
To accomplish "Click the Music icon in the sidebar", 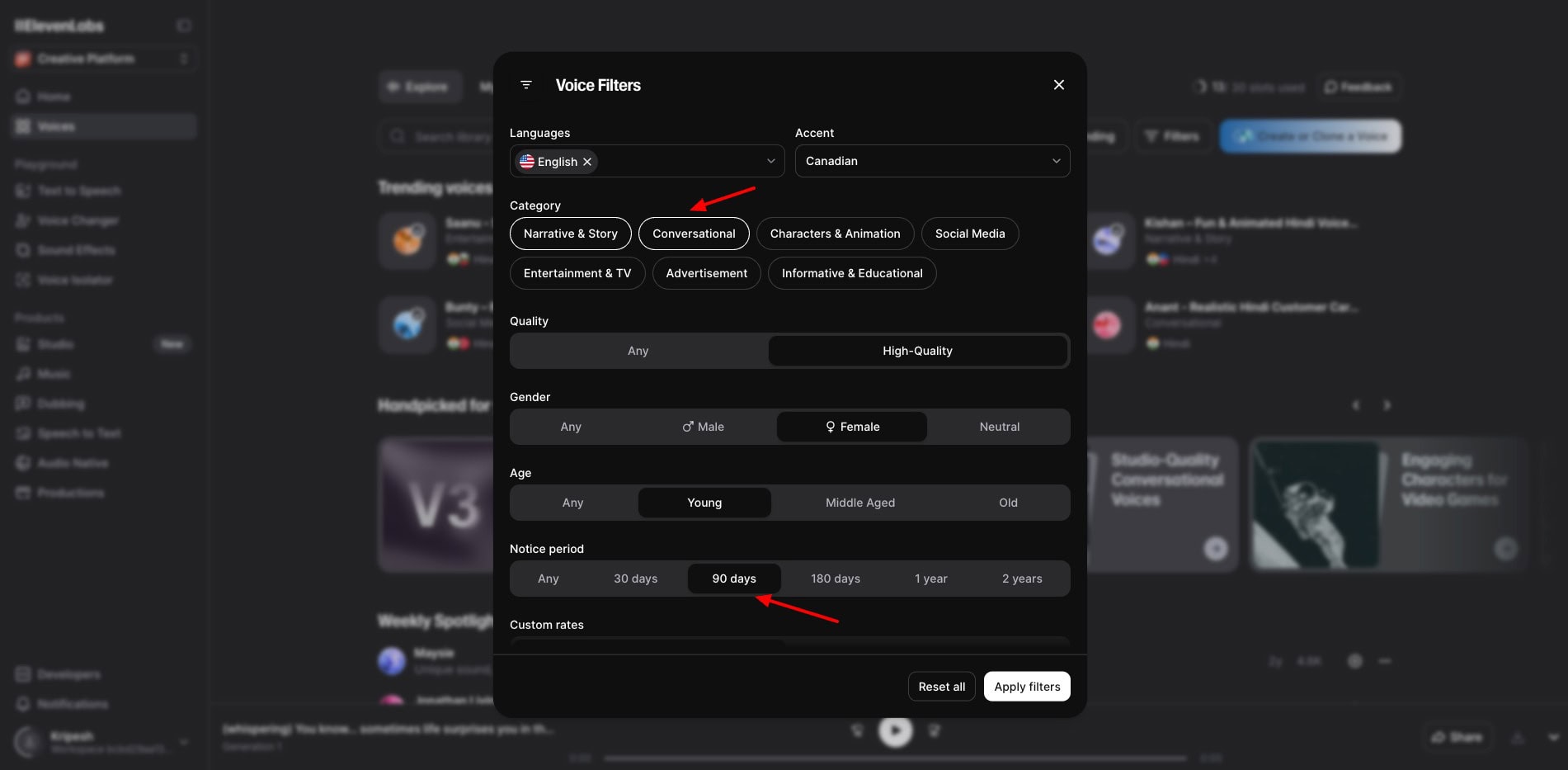I will (23, 374).
